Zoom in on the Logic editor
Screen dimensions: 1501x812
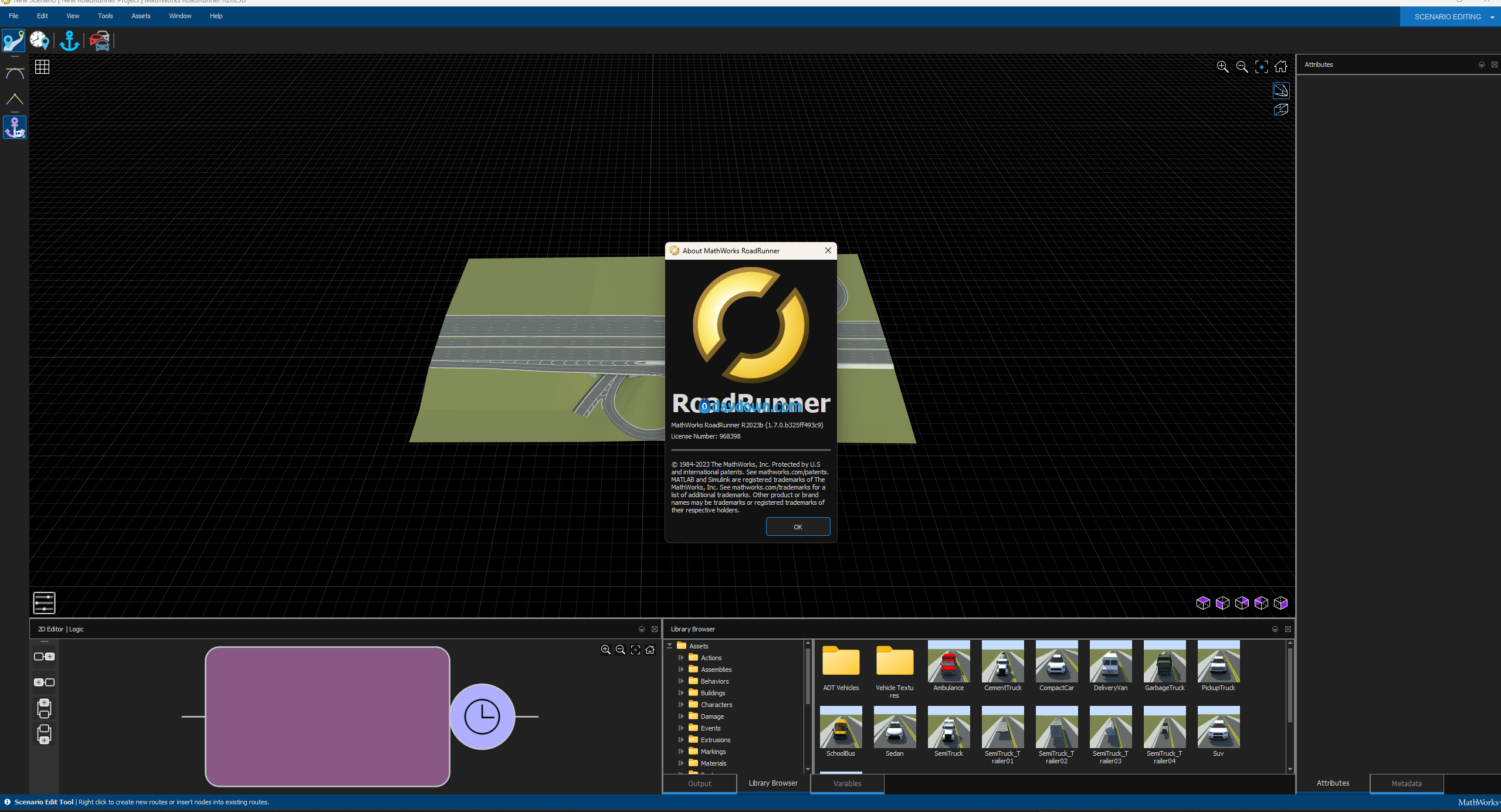tap(606, 650)
